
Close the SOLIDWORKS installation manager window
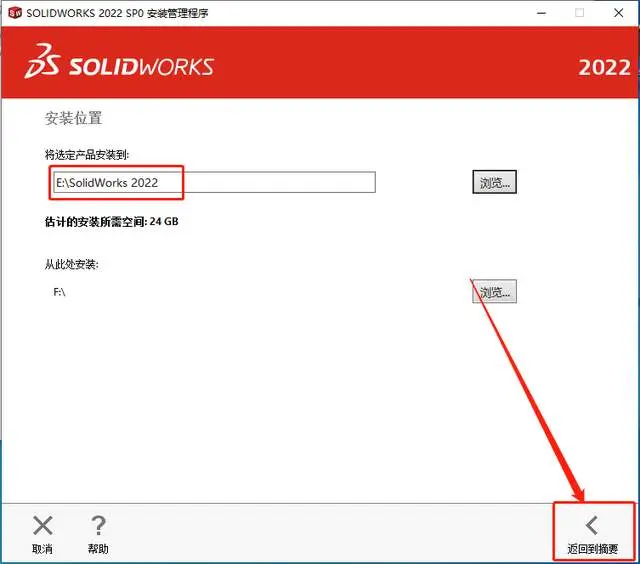(x=618, y=13)
